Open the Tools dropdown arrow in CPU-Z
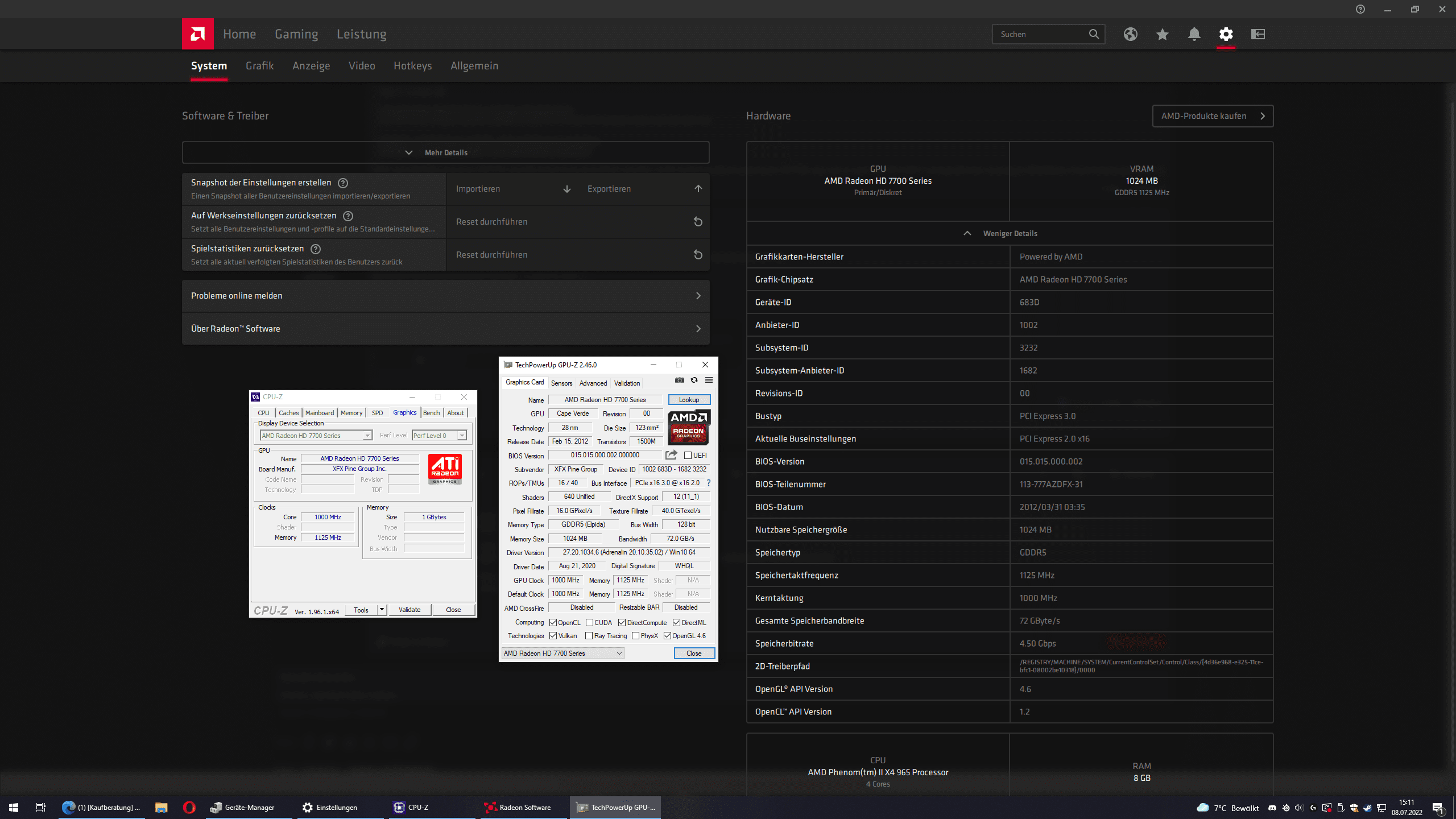 coord(382,610)
